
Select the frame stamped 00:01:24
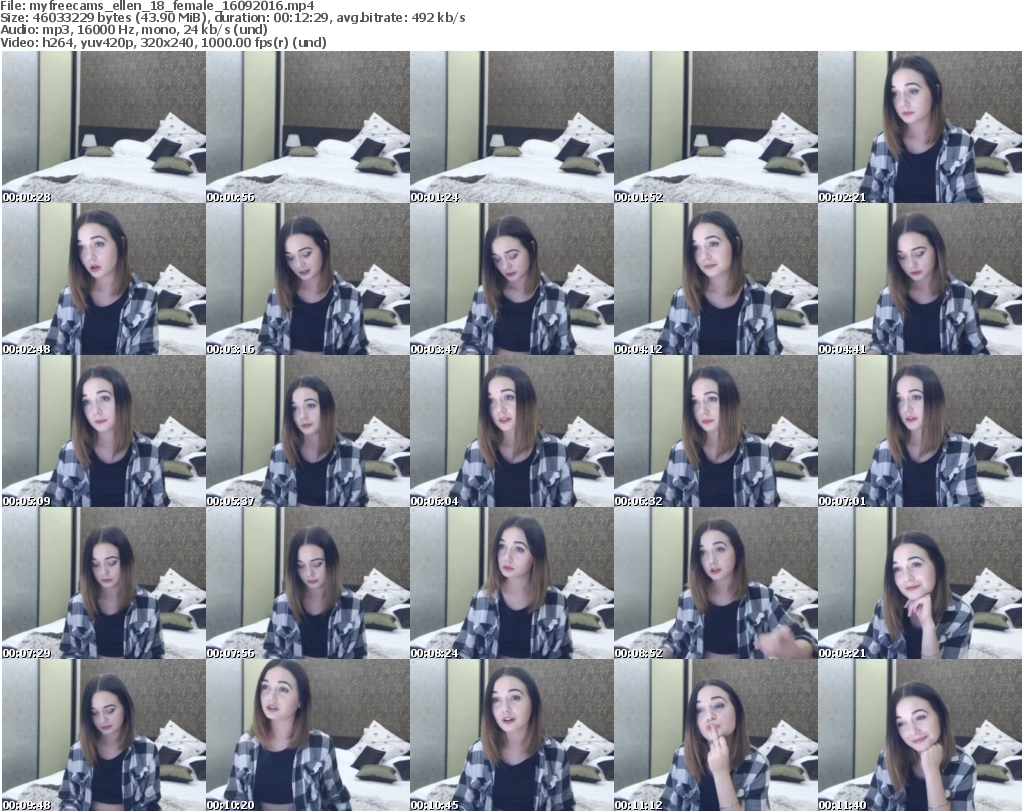coord(511,127)
